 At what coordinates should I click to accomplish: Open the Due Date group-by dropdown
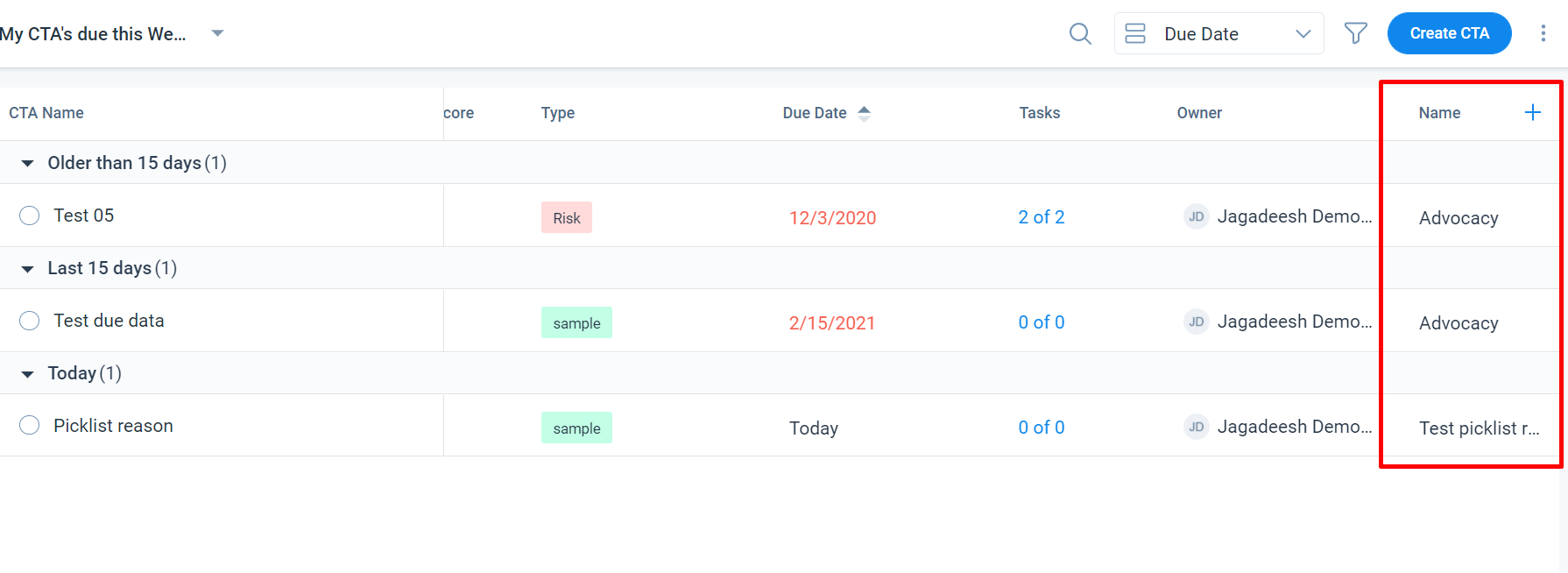click(x=1218, y=33)
